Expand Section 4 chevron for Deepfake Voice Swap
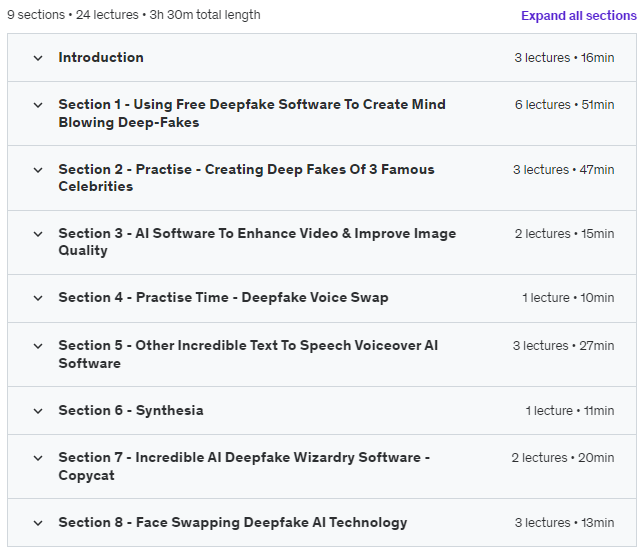 pos(38,298)
